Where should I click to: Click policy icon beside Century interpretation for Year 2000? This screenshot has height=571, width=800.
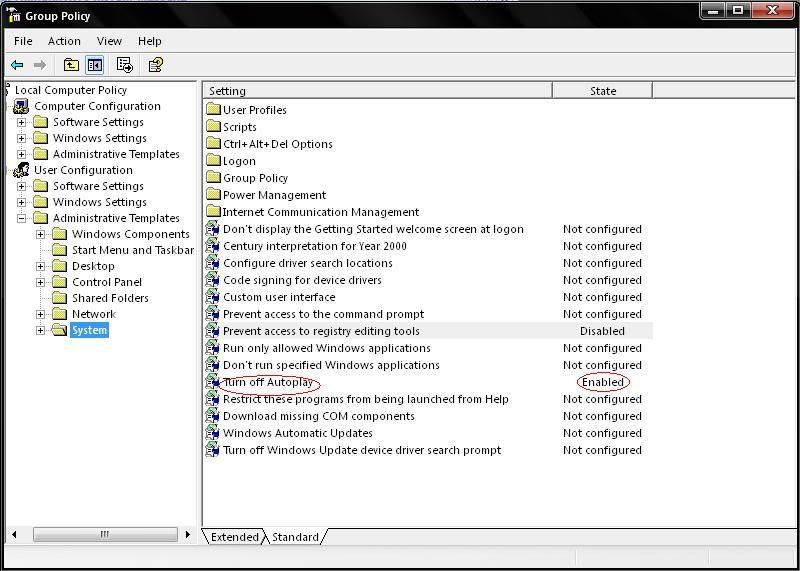(212, 246)
